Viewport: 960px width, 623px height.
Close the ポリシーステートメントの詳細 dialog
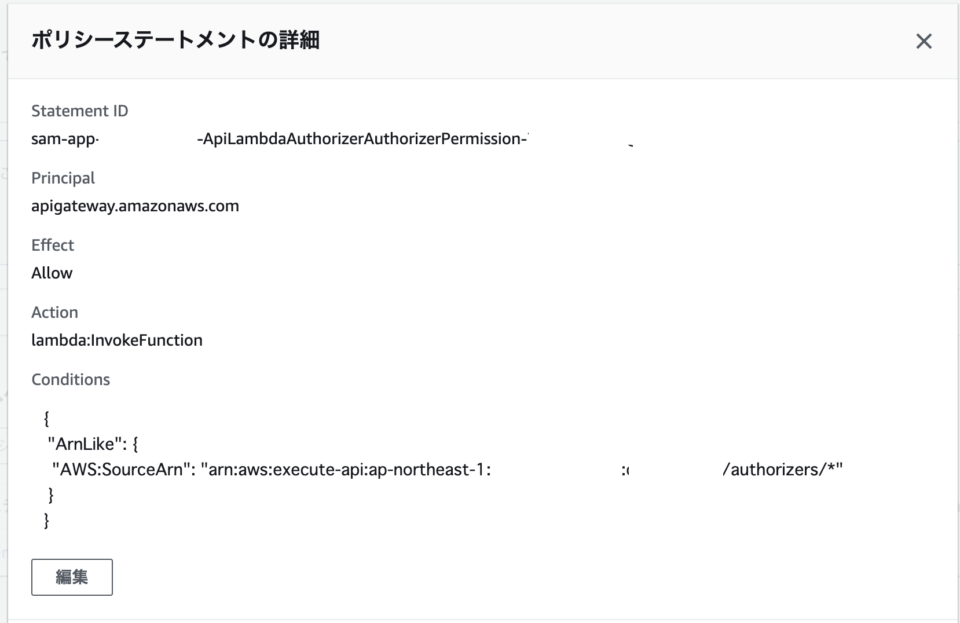pos(924,42)
